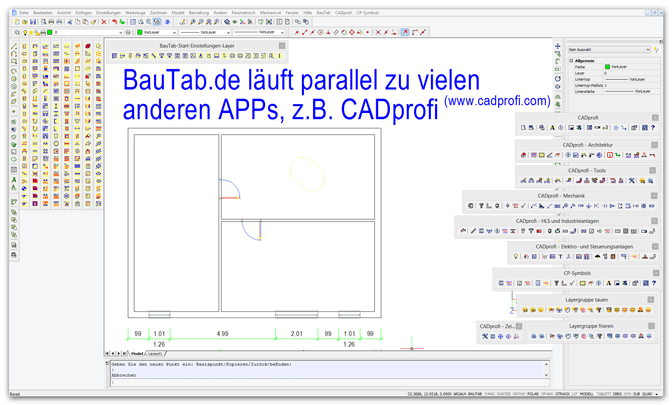Toggle MODELL in the status bar

(x=587, y=394)
